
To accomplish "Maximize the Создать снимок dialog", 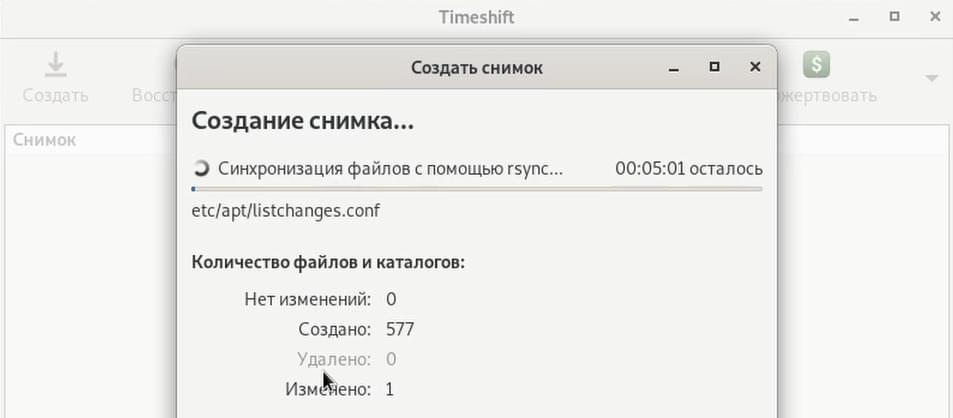I will tap(715, 67).
